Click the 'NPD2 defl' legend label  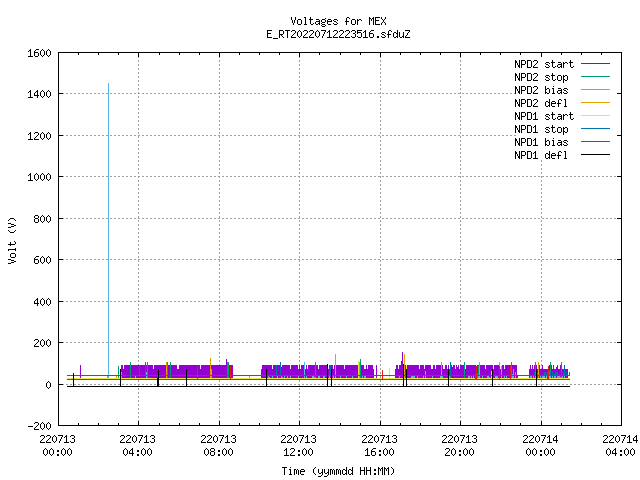tap(541, 103)
